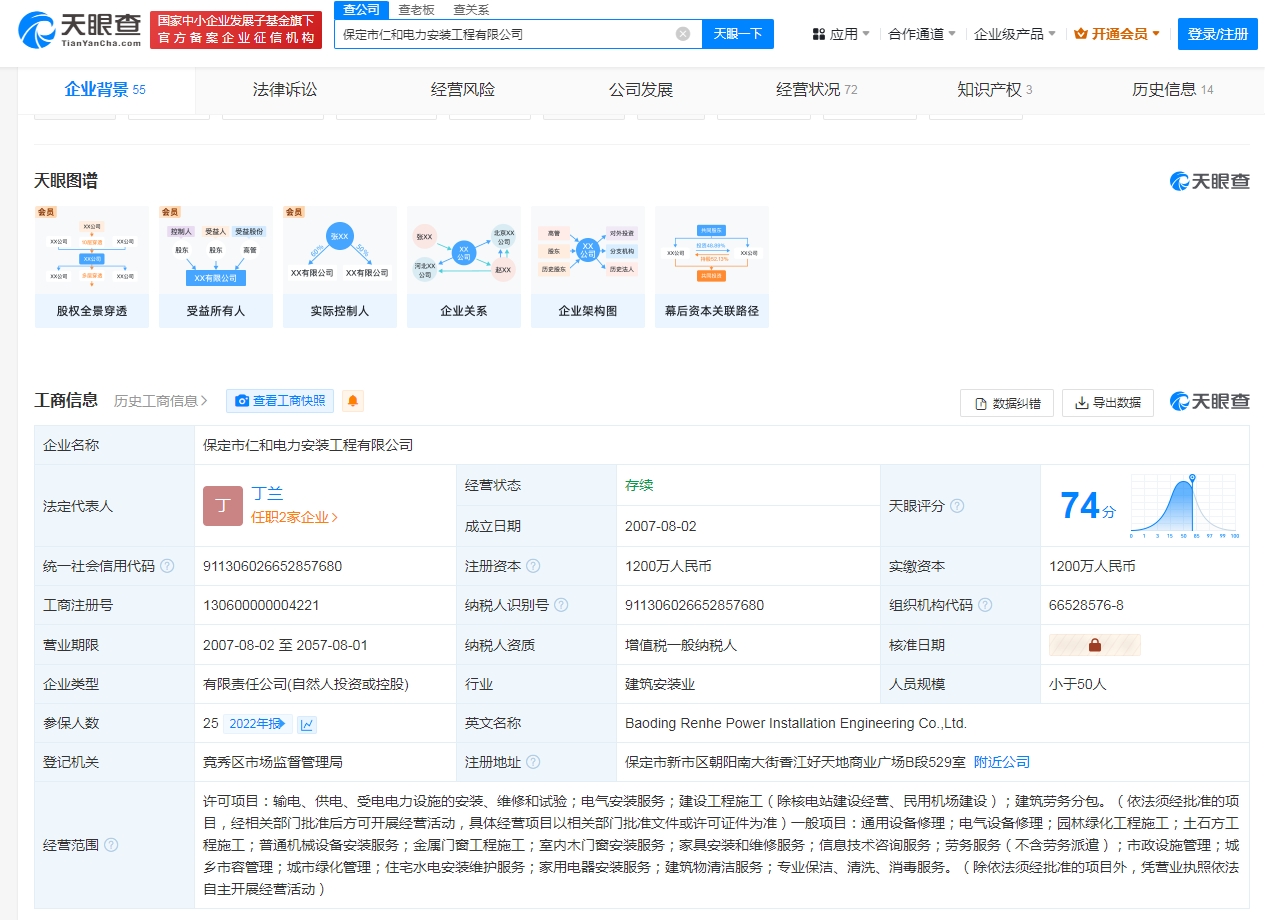Screen dimensions: 1265x920
Task: Click the help icon next to 统一社会信用代码
Action: point(167,566)
